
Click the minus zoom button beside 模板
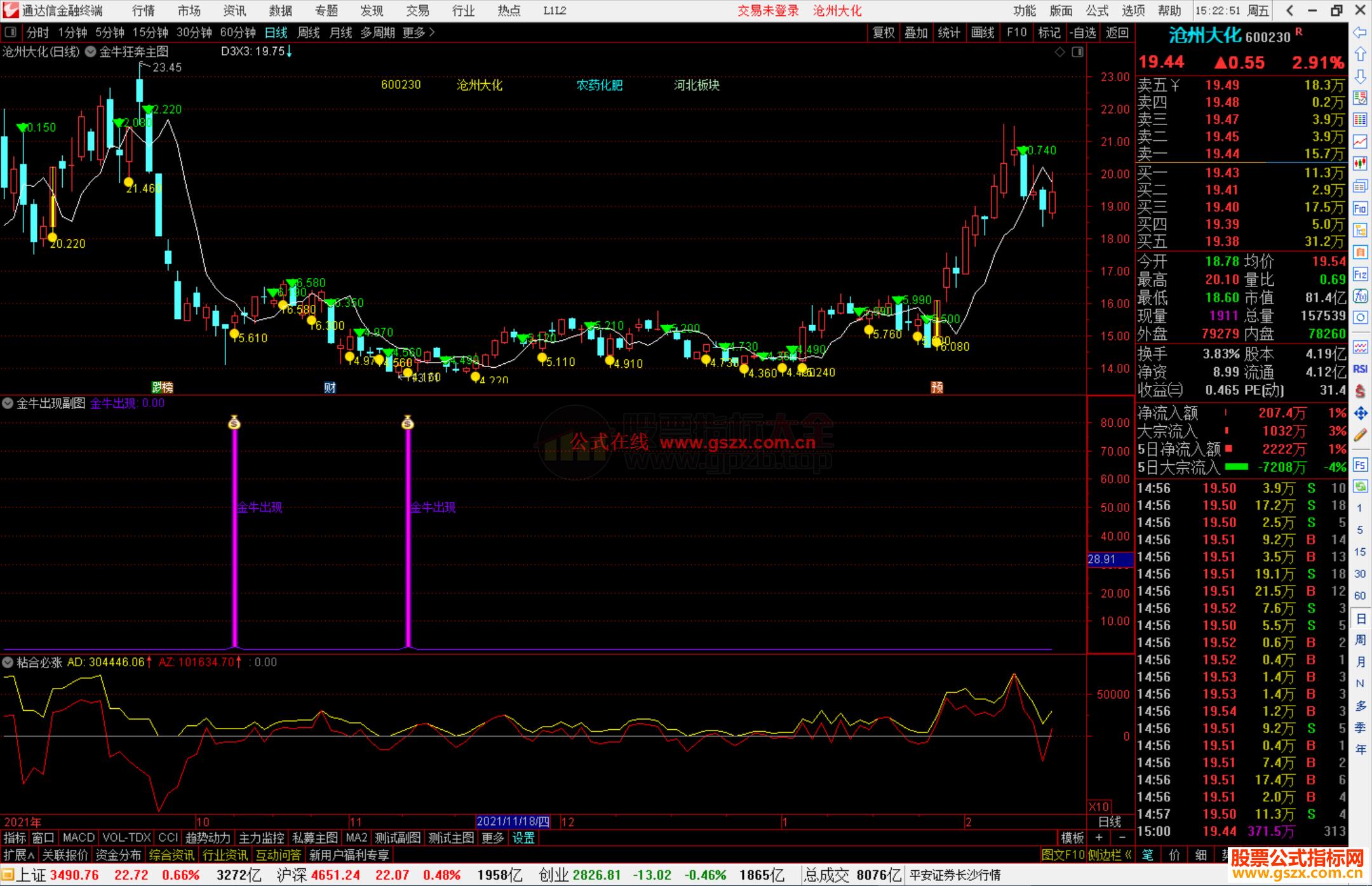tap(1122, 838)
